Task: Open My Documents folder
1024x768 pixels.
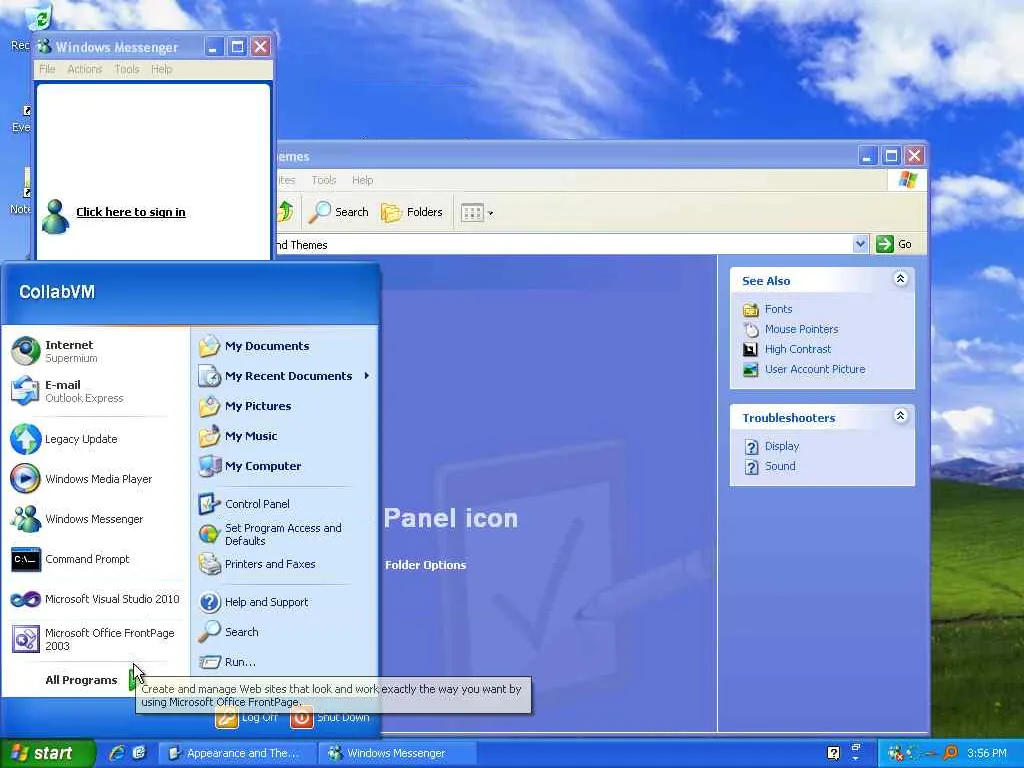Action: [285, 345]
